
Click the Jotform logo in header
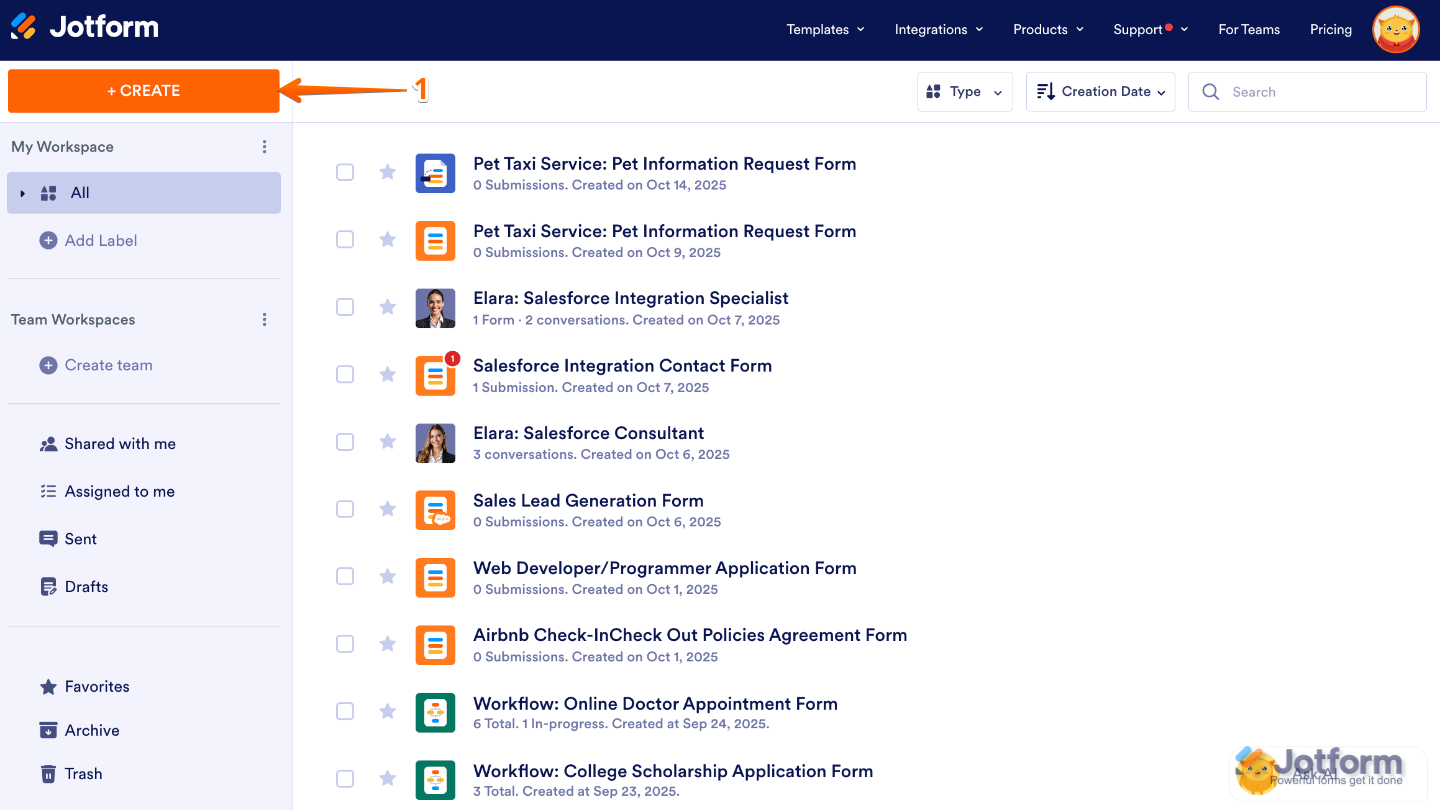(85, 28)
